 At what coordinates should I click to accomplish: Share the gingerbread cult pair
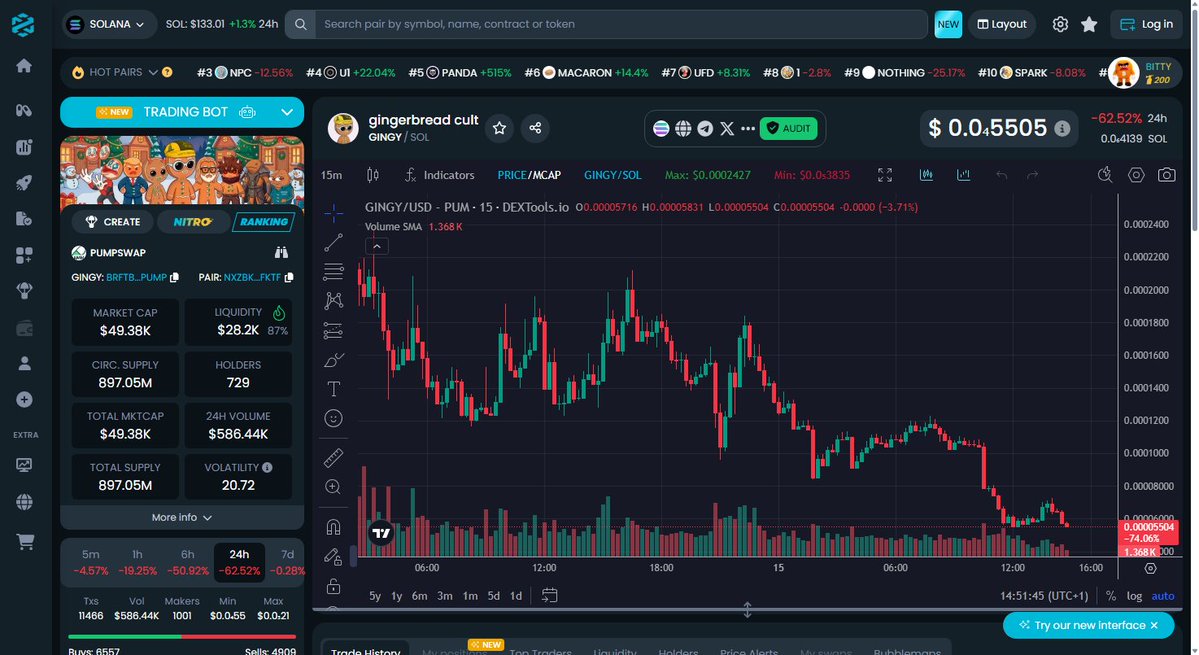point(535,128)
